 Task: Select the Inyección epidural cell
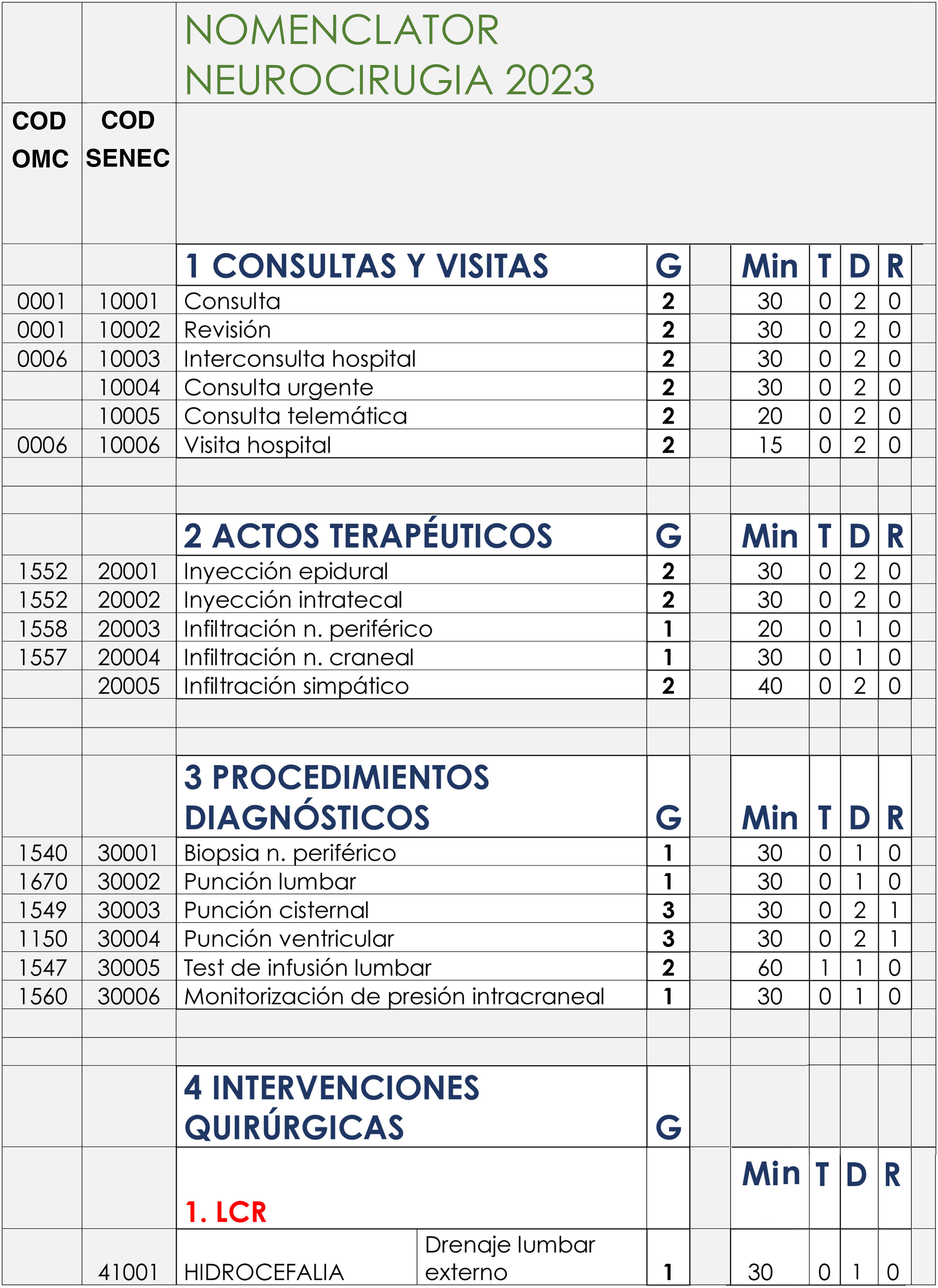[x=286, y=571]
